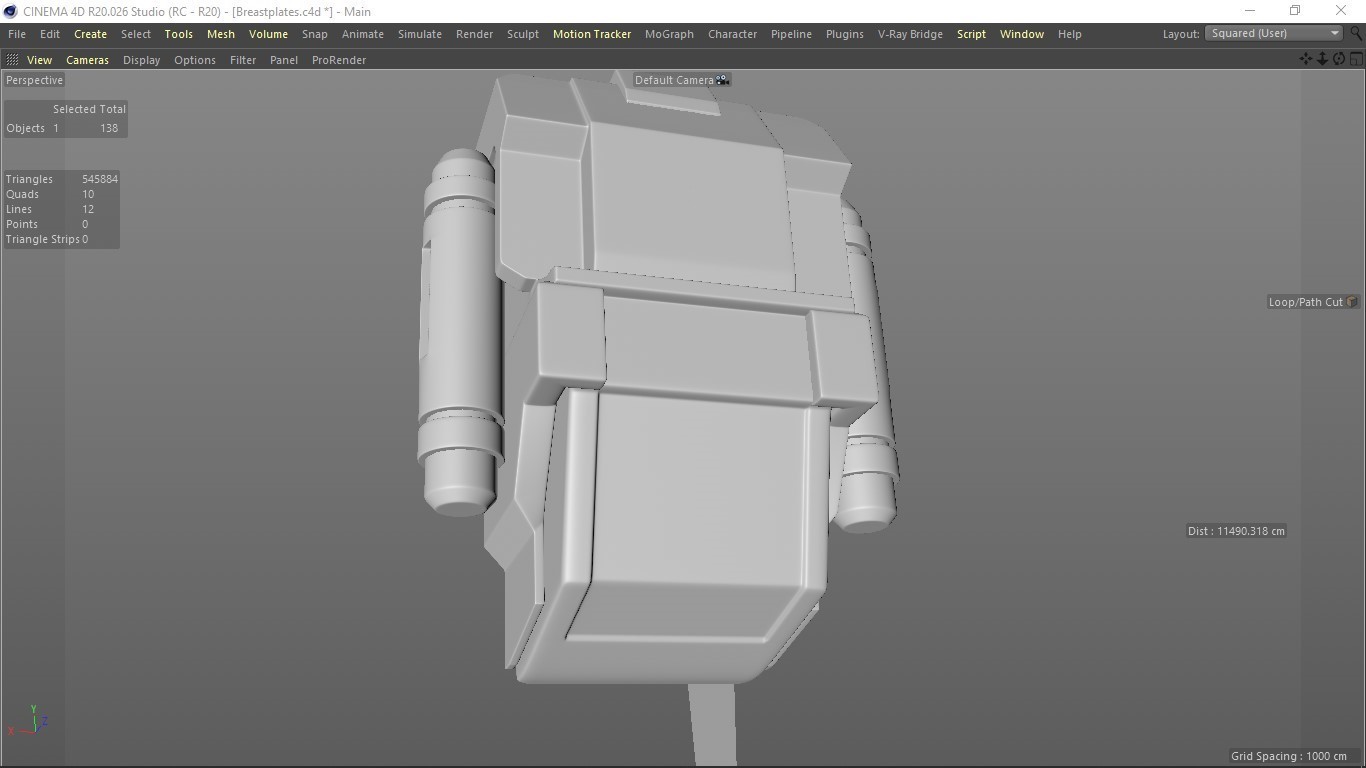The width and height of the screenshot is (1366, 768).
Task: Click the Default Camera icon in viewport
Action: [722, 80]
